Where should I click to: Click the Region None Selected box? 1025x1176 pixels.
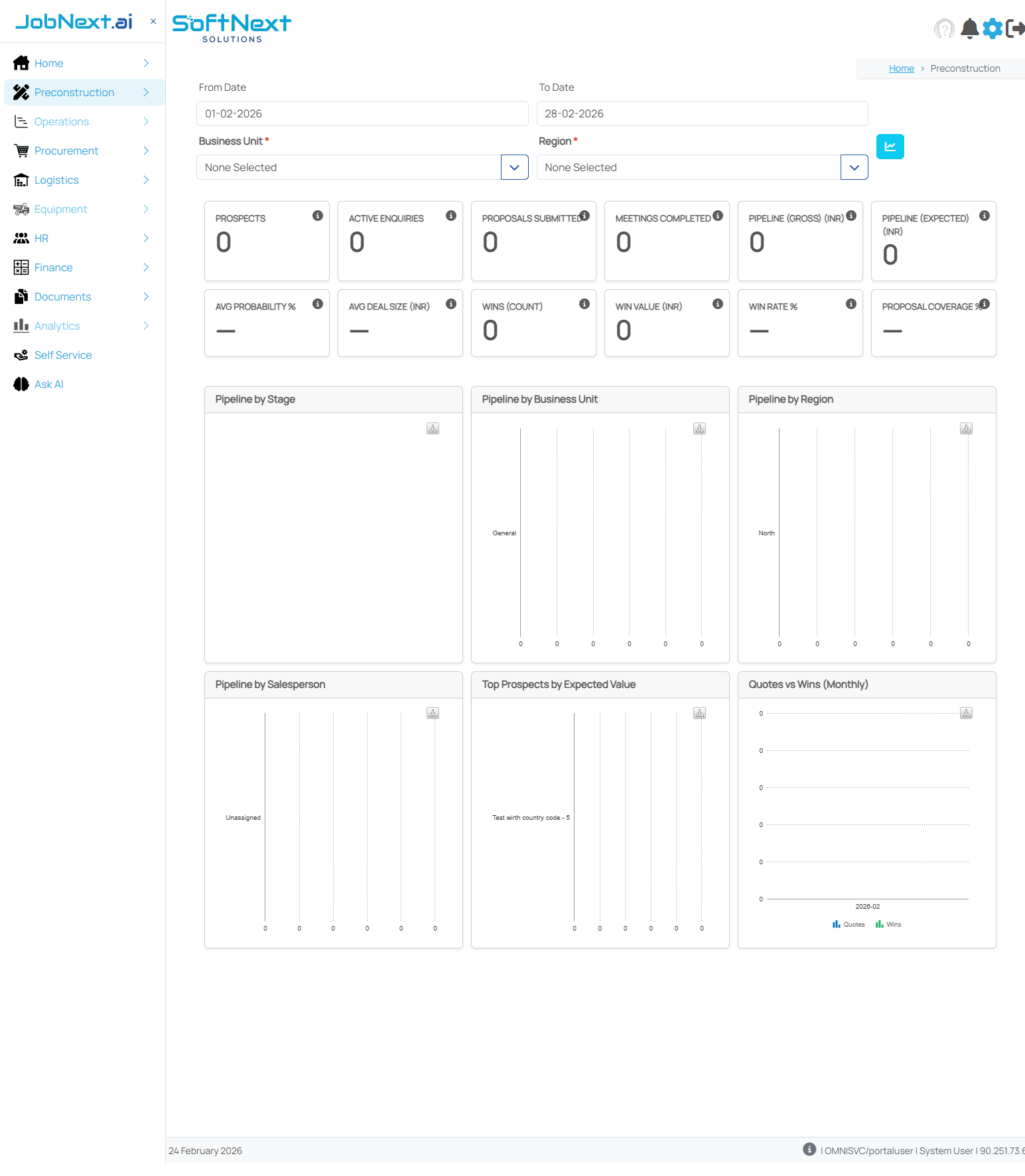tap(689, 167)
